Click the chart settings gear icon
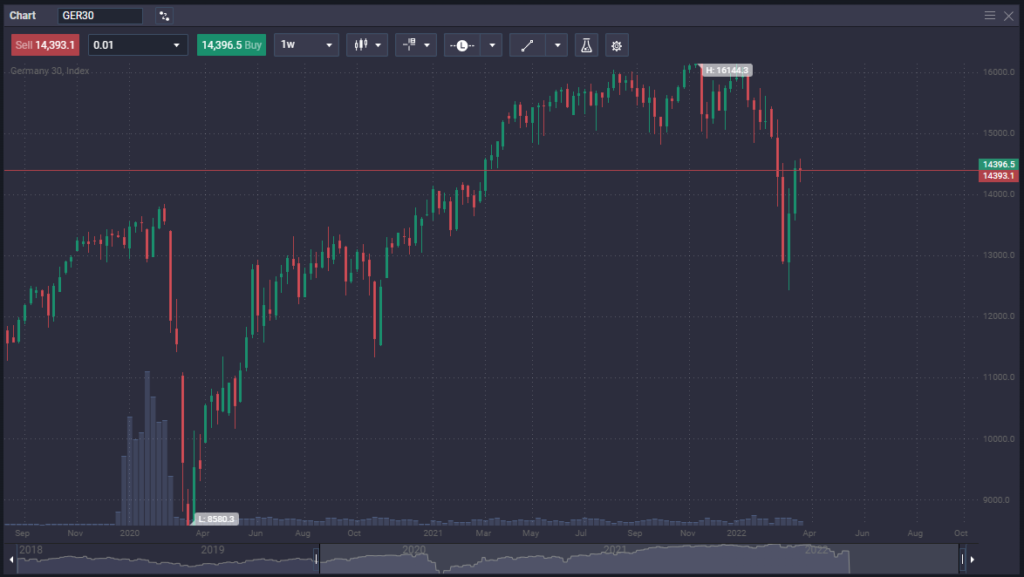This screenshot has width=1024, height=577. 617,45
